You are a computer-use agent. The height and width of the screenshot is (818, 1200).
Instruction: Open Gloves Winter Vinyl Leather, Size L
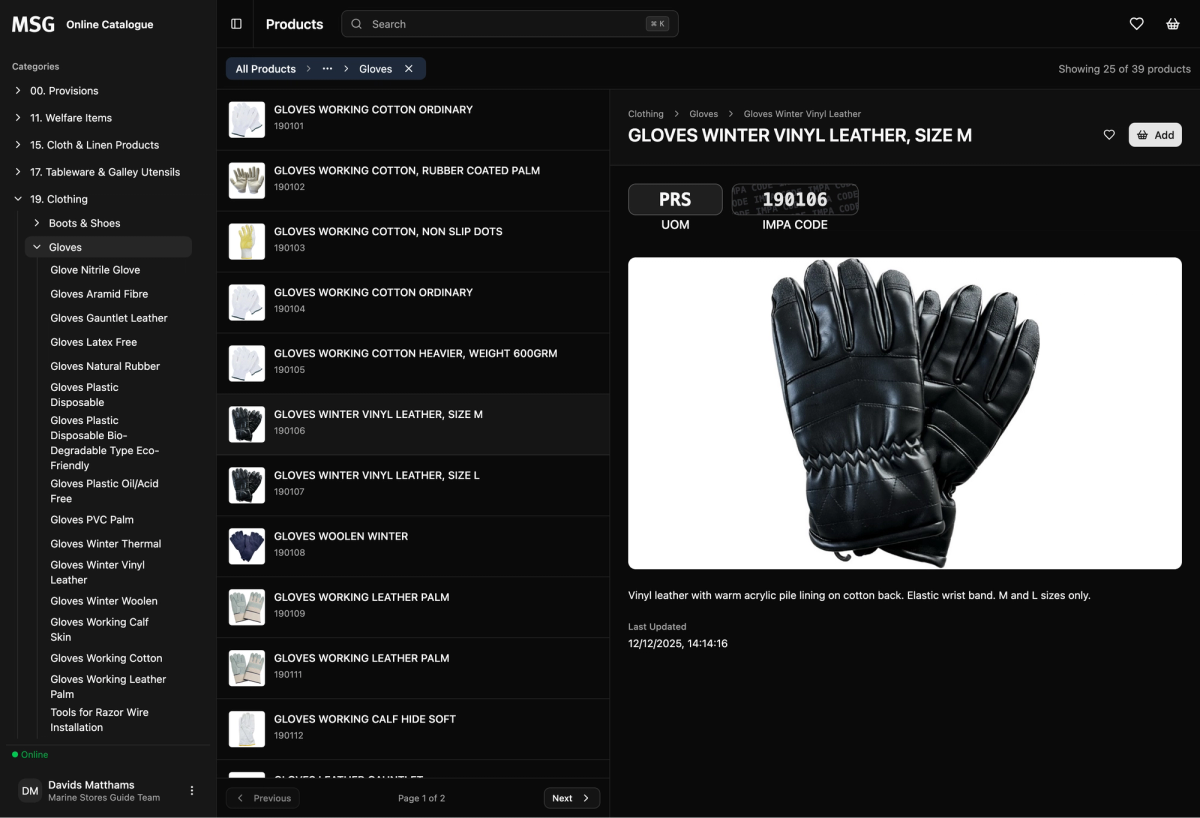point(413,485)
